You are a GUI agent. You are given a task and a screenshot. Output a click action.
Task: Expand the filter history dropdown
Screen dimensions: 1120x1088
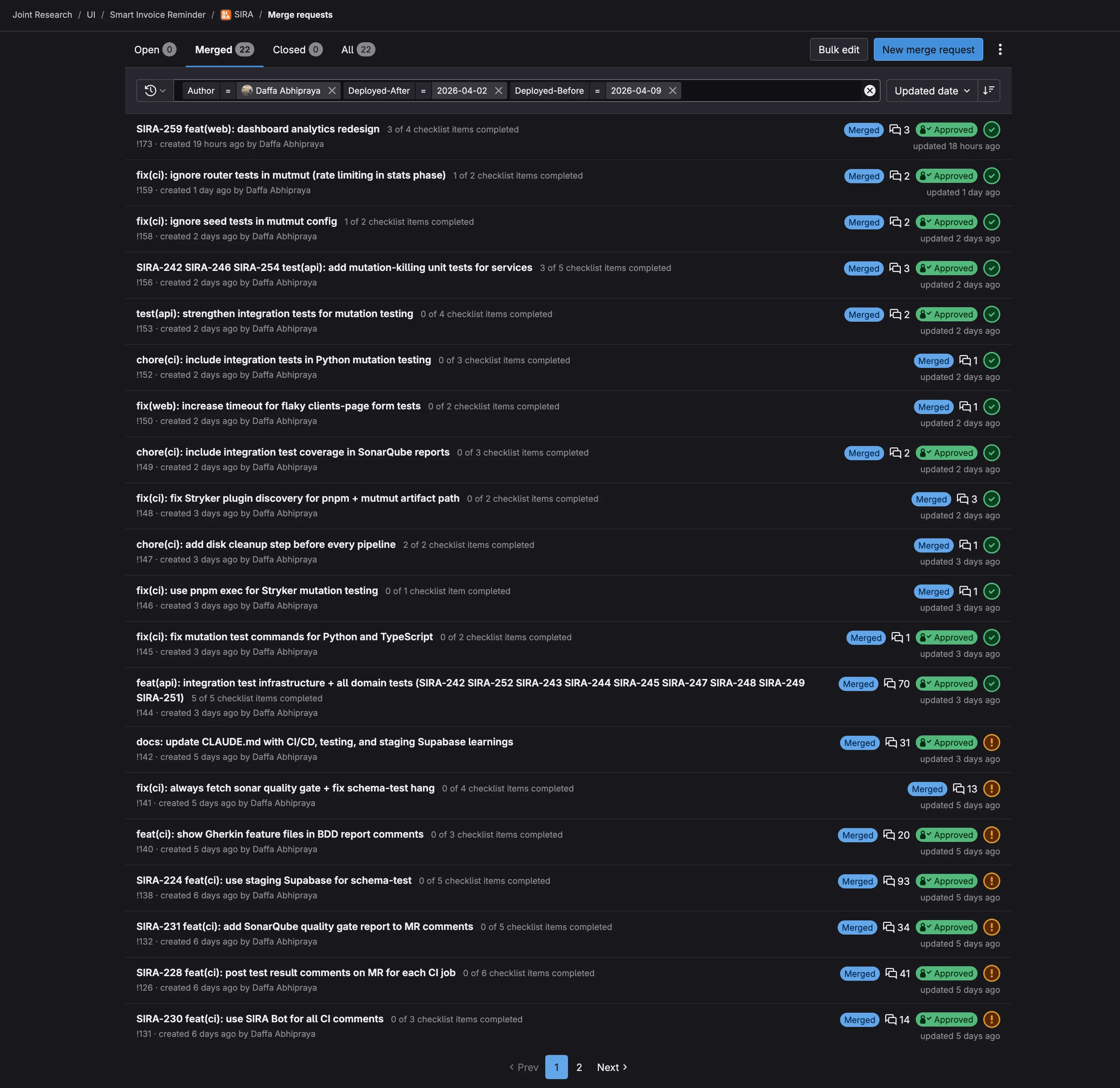tap(154, 90)
